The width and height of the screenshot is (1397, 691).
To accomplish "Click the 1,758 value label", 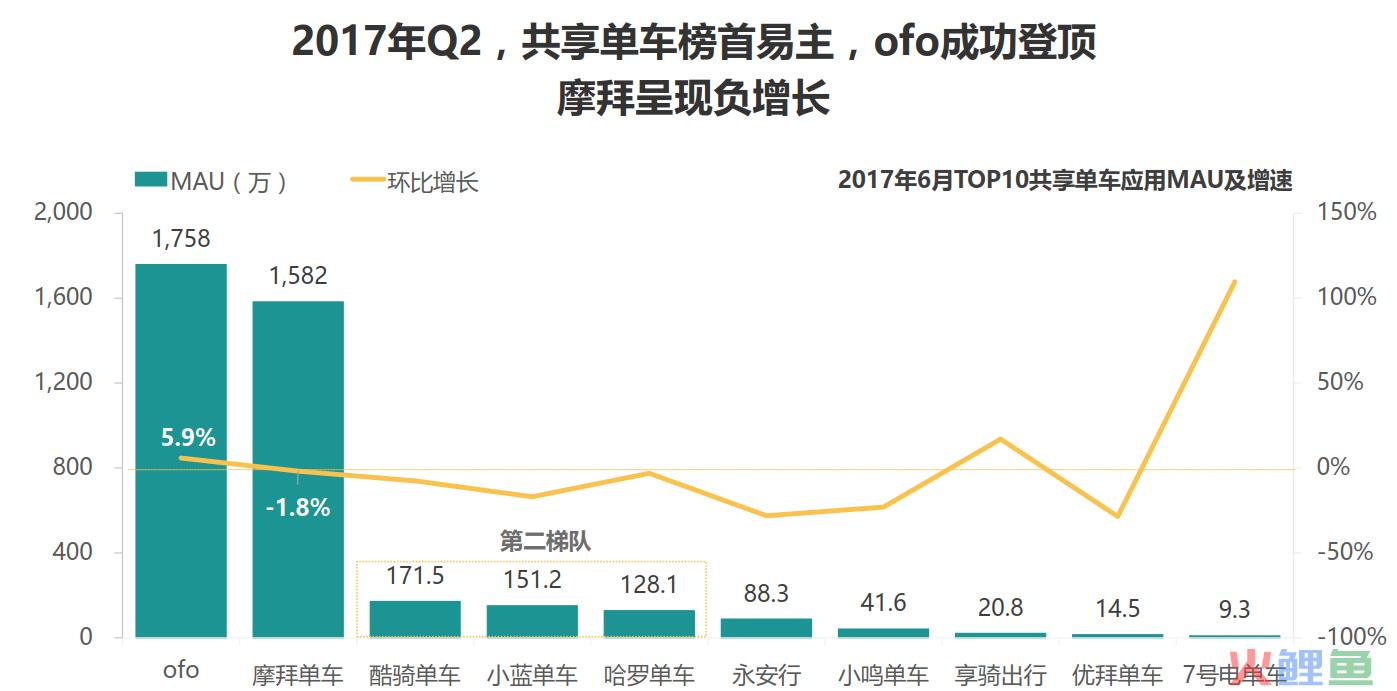I will pyautogui.click(x=181, y=238).
